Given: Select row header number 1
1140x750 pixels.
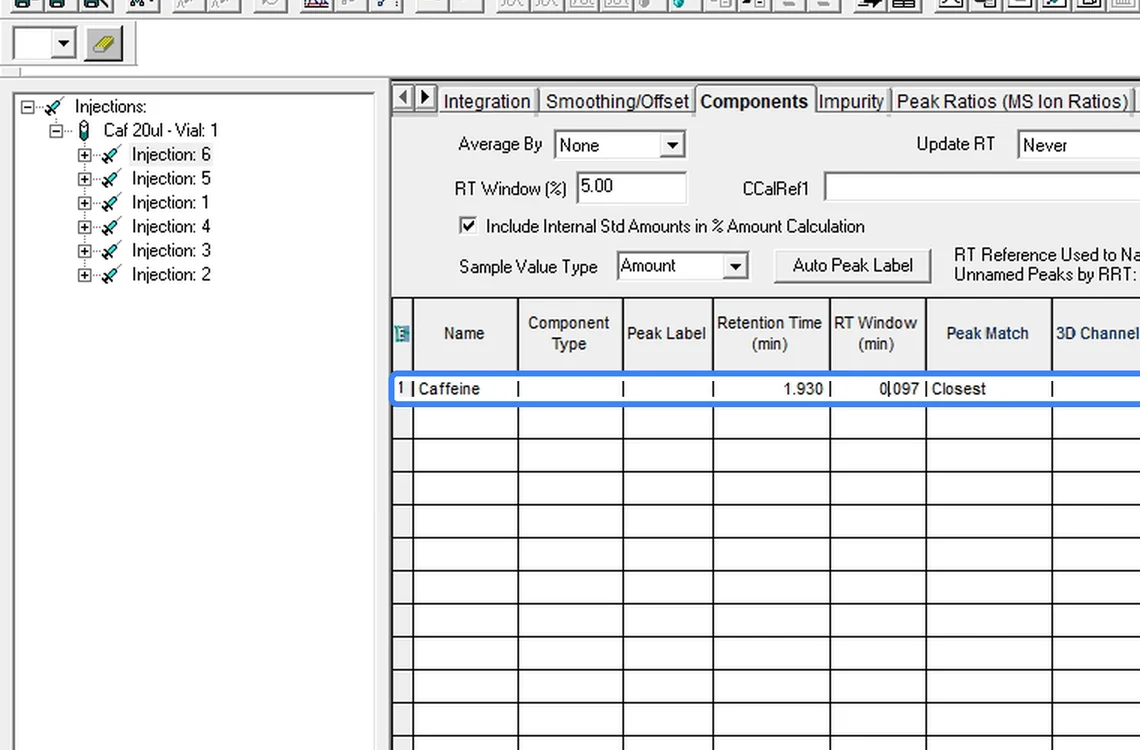Looking at the screenshot, I should [x=401, y=389].
